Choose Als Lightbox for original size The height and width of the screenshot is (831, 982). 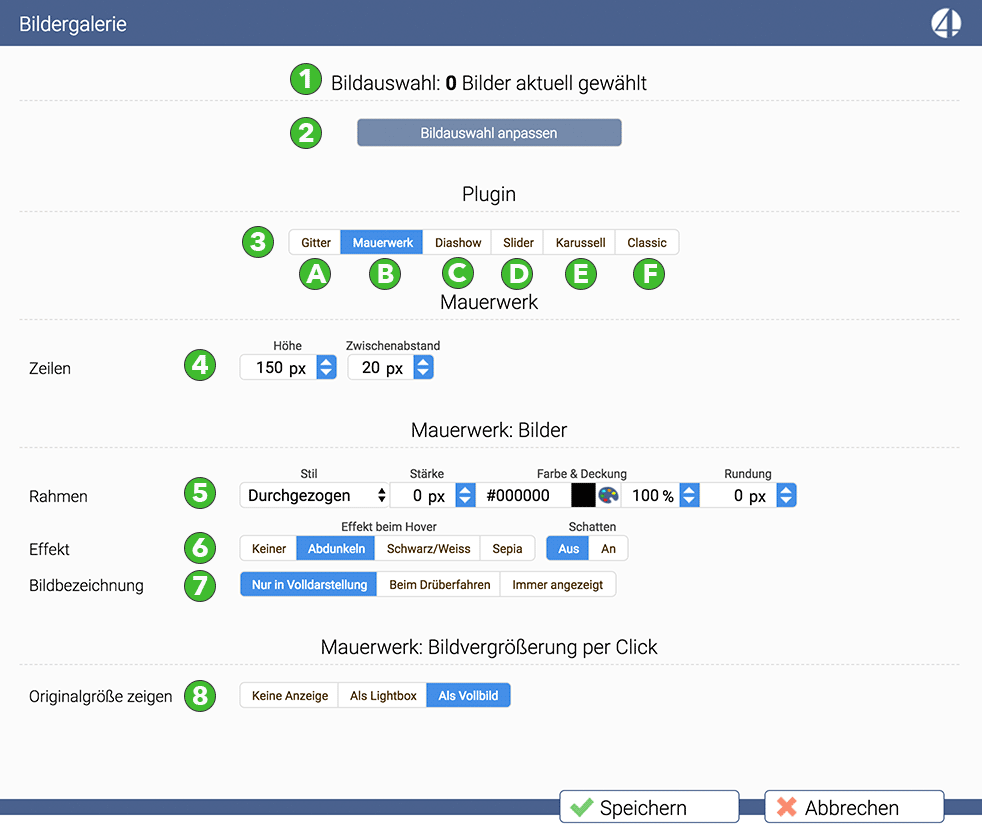point(383,696)
